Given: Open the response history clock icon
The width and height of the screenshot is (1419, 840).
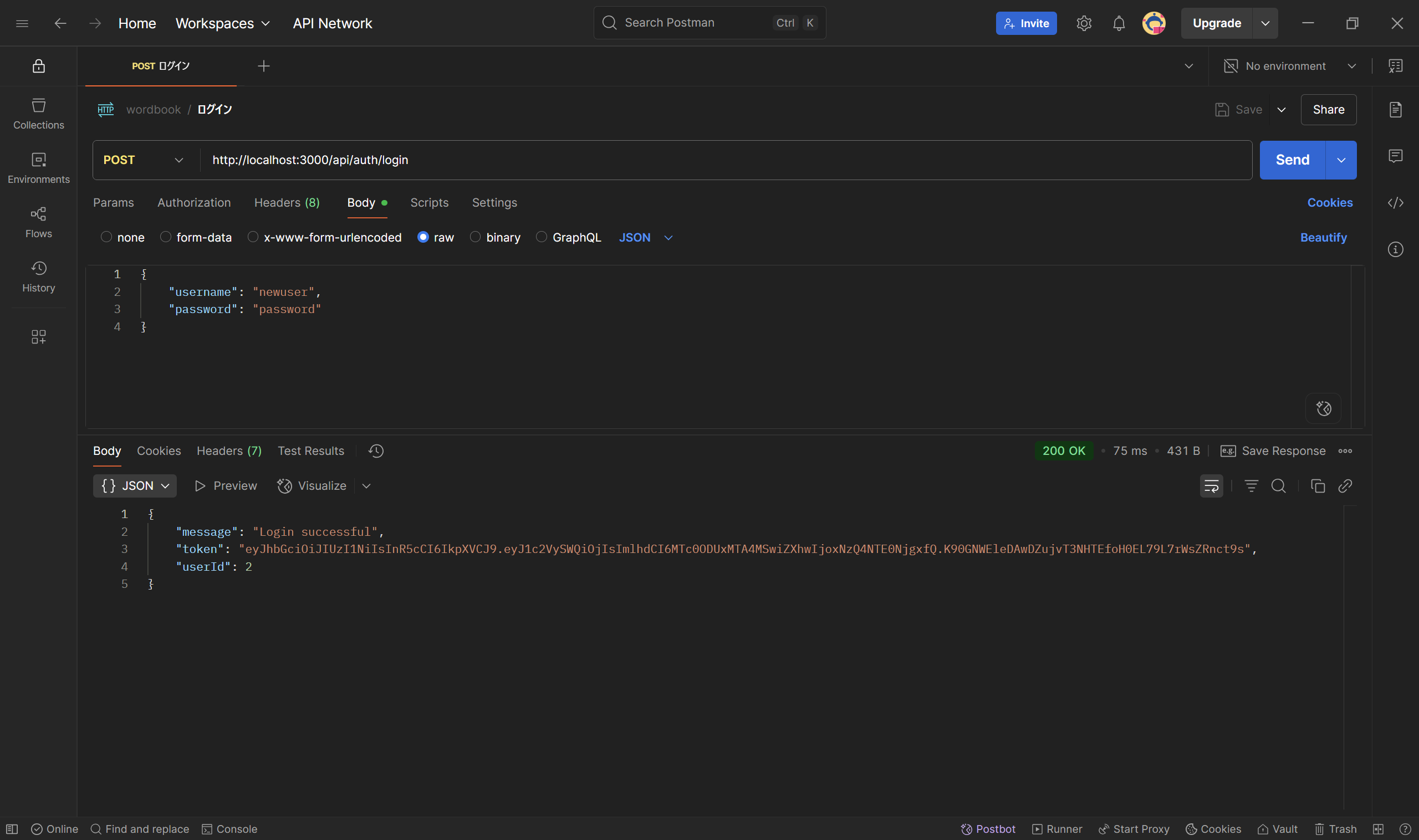Looking at the screenshot, I should tap(376, 451).
